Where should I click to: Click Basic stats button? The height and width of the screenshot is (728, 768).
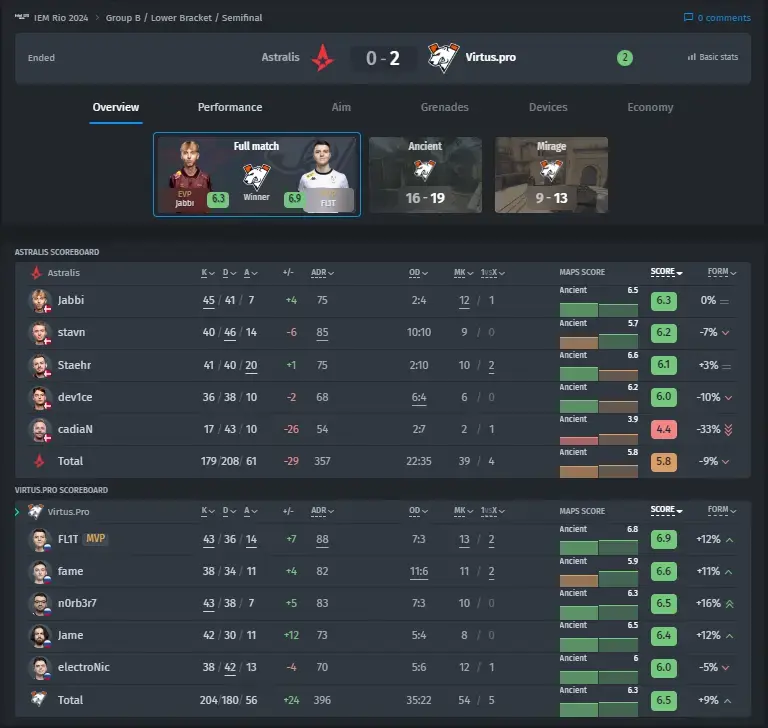pos(713,57)
